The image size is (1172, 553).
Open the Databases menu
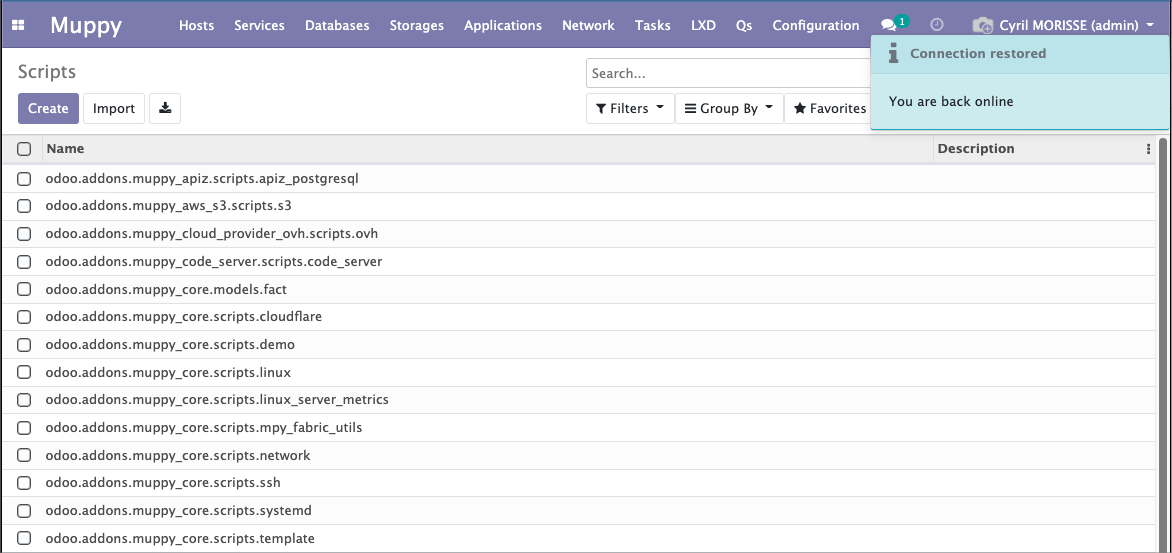coord(337,25)
